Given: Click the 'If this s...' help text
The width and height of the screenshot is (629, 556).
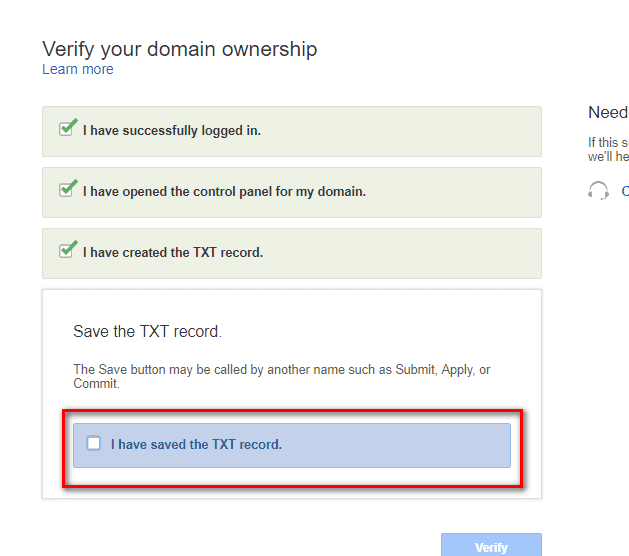Looking at the screenshot, I should [x=608, y=149].
